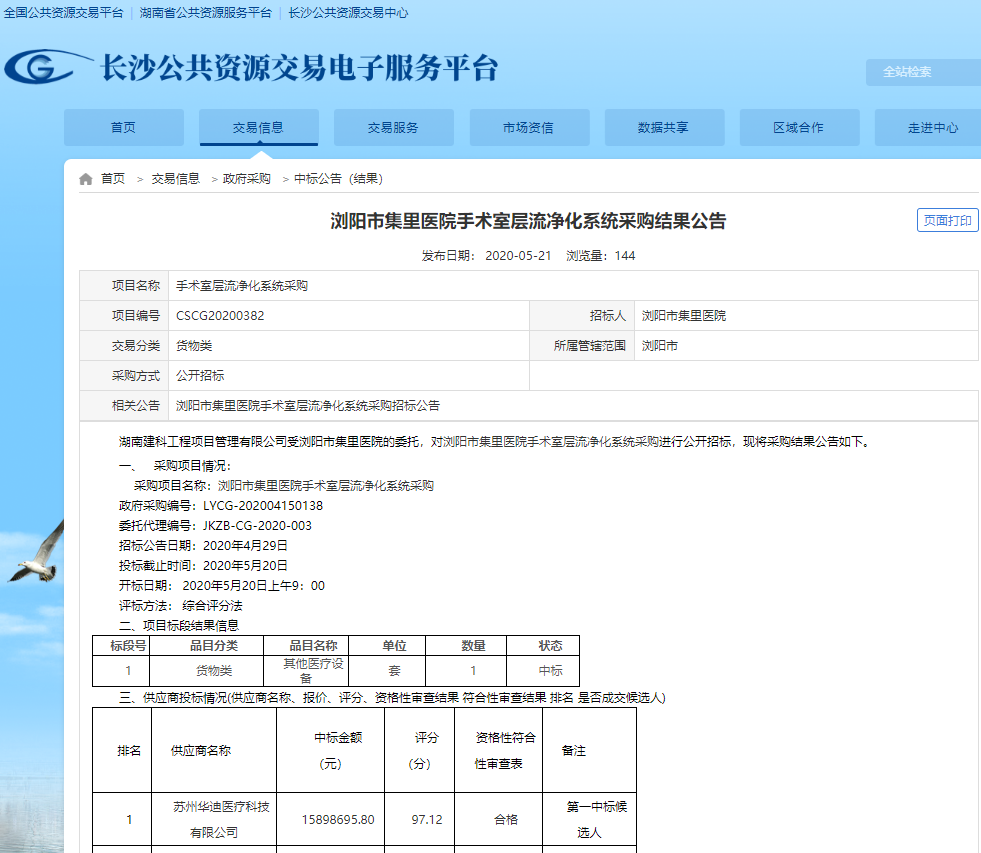Viewport: 981px width, 853px height.
Task: Click the announcement title heading
Action: click(528, 221)
